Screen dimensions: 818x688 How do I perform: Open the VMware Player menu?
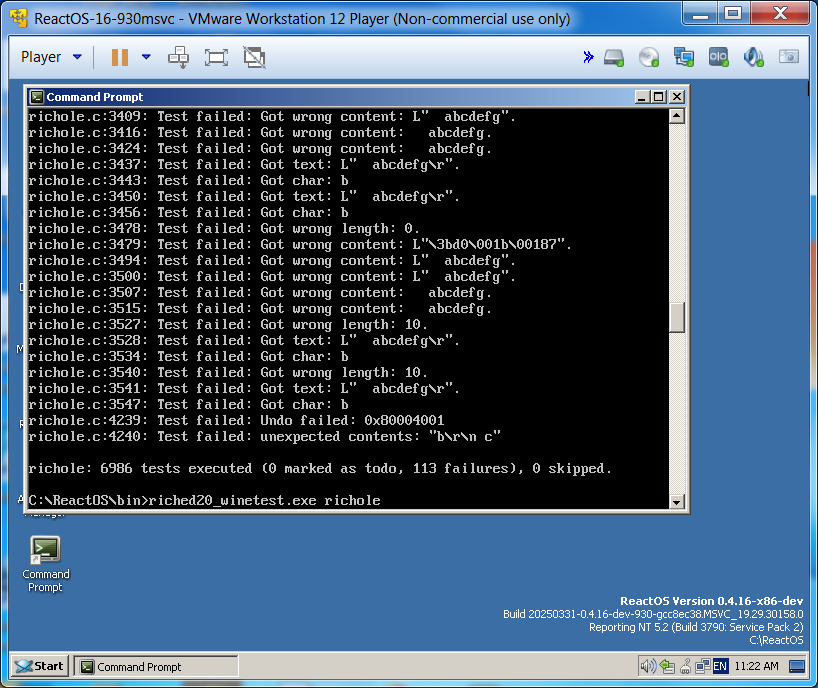[51, 57]
